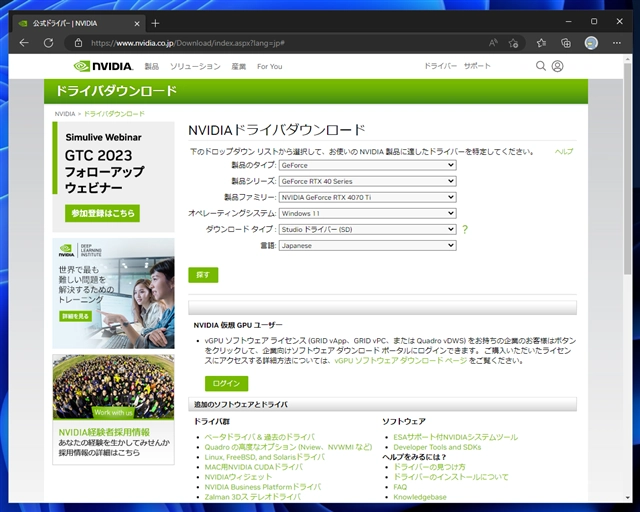Open ベータドライバ＆過去のドライバ link
640x512 pixels.
[x=260, y=437]
